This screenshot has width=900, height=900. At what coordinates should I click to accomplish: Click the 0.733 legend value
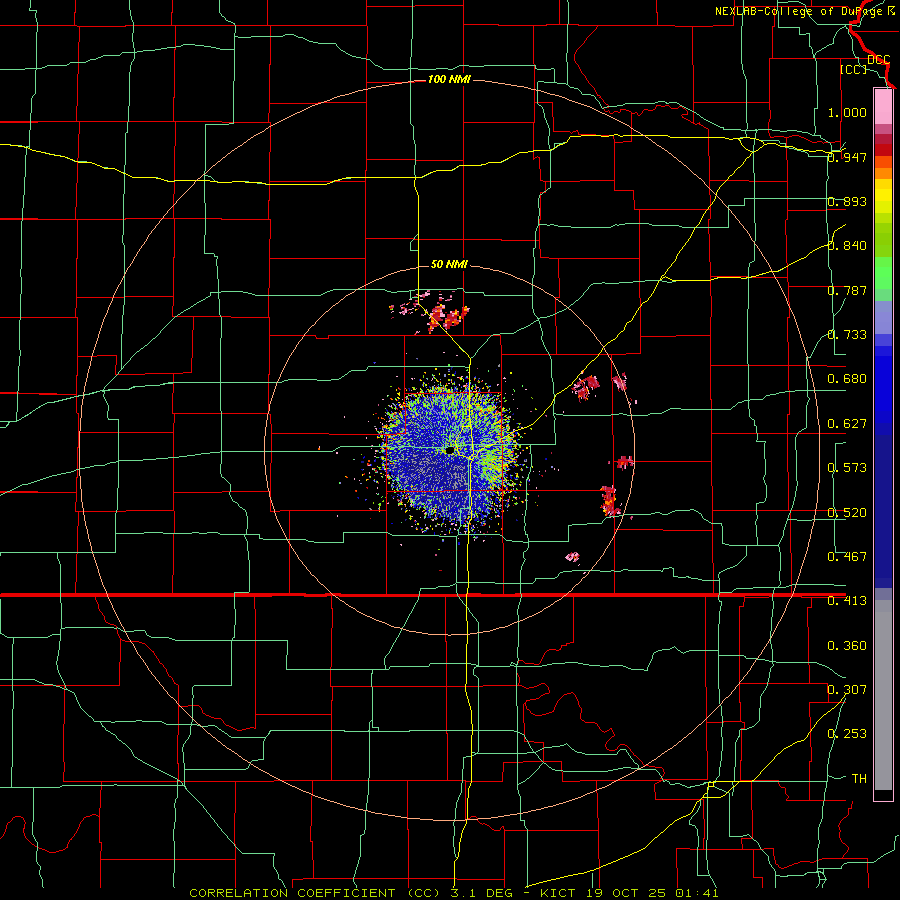pyautogui.click(x=847, y=335)
